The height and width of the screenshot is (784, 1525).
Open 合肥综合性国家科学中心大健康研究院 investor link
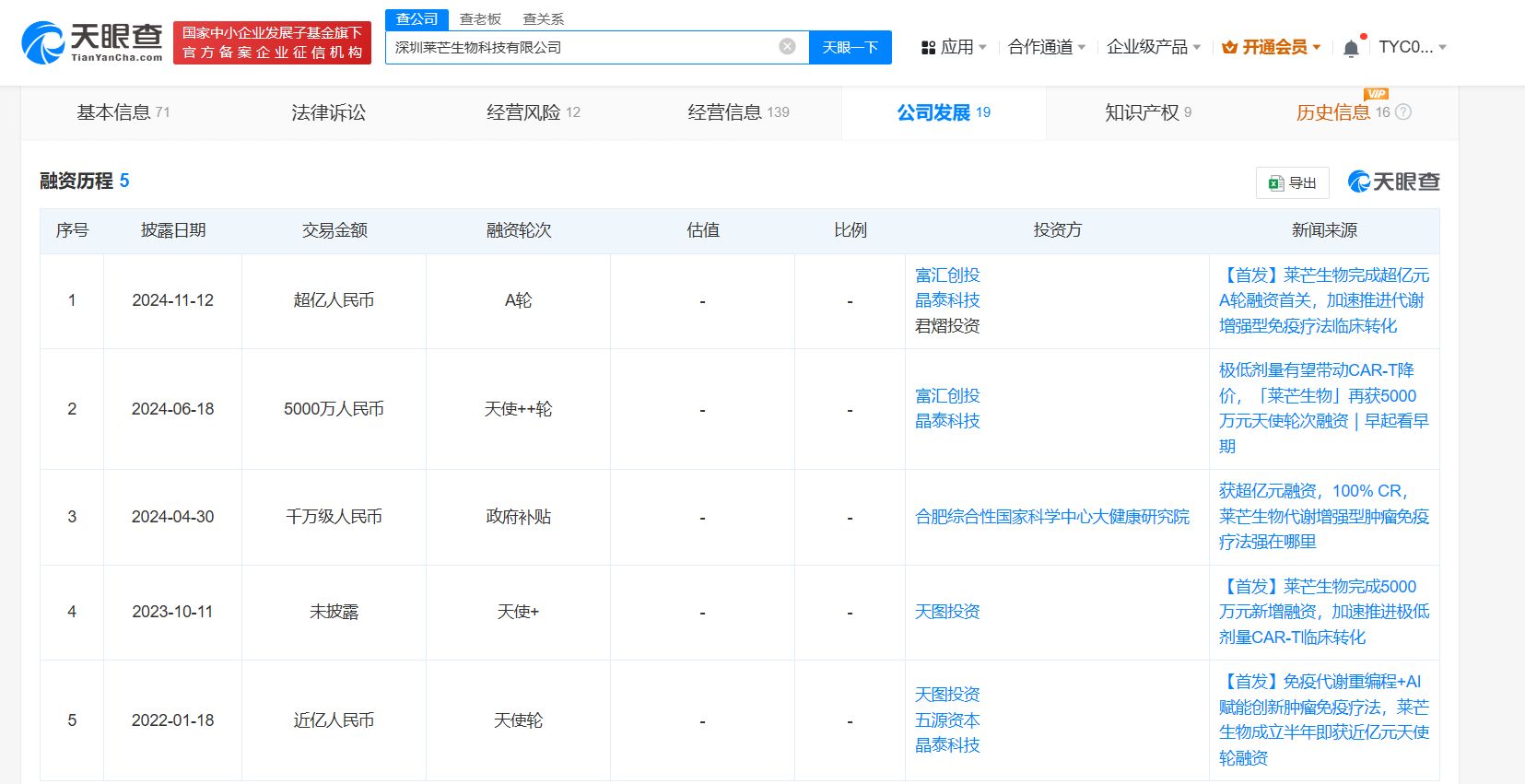1052,517
